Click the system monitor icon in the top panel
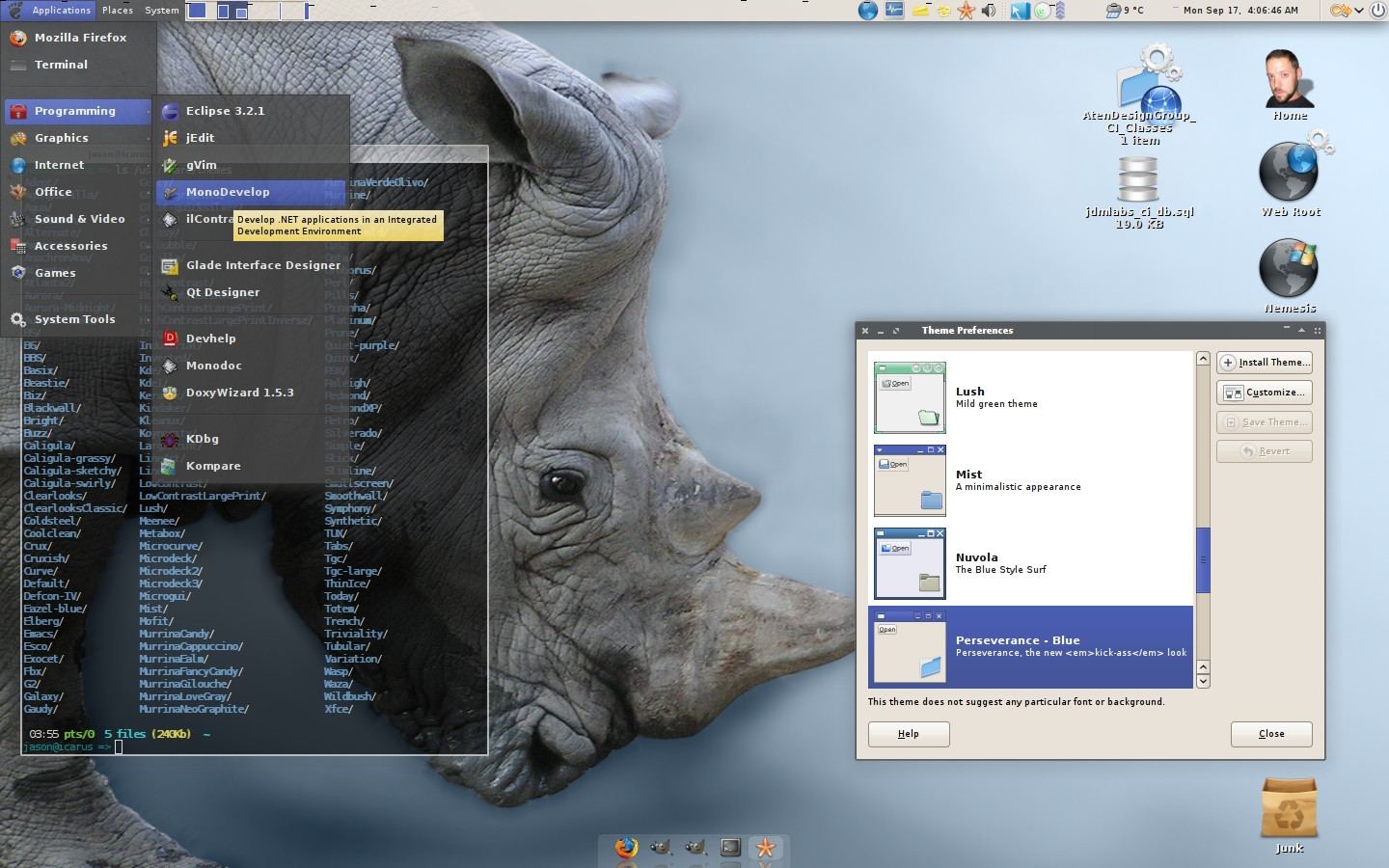This screenshot has height=868, width=1389. tap(894, 11)
